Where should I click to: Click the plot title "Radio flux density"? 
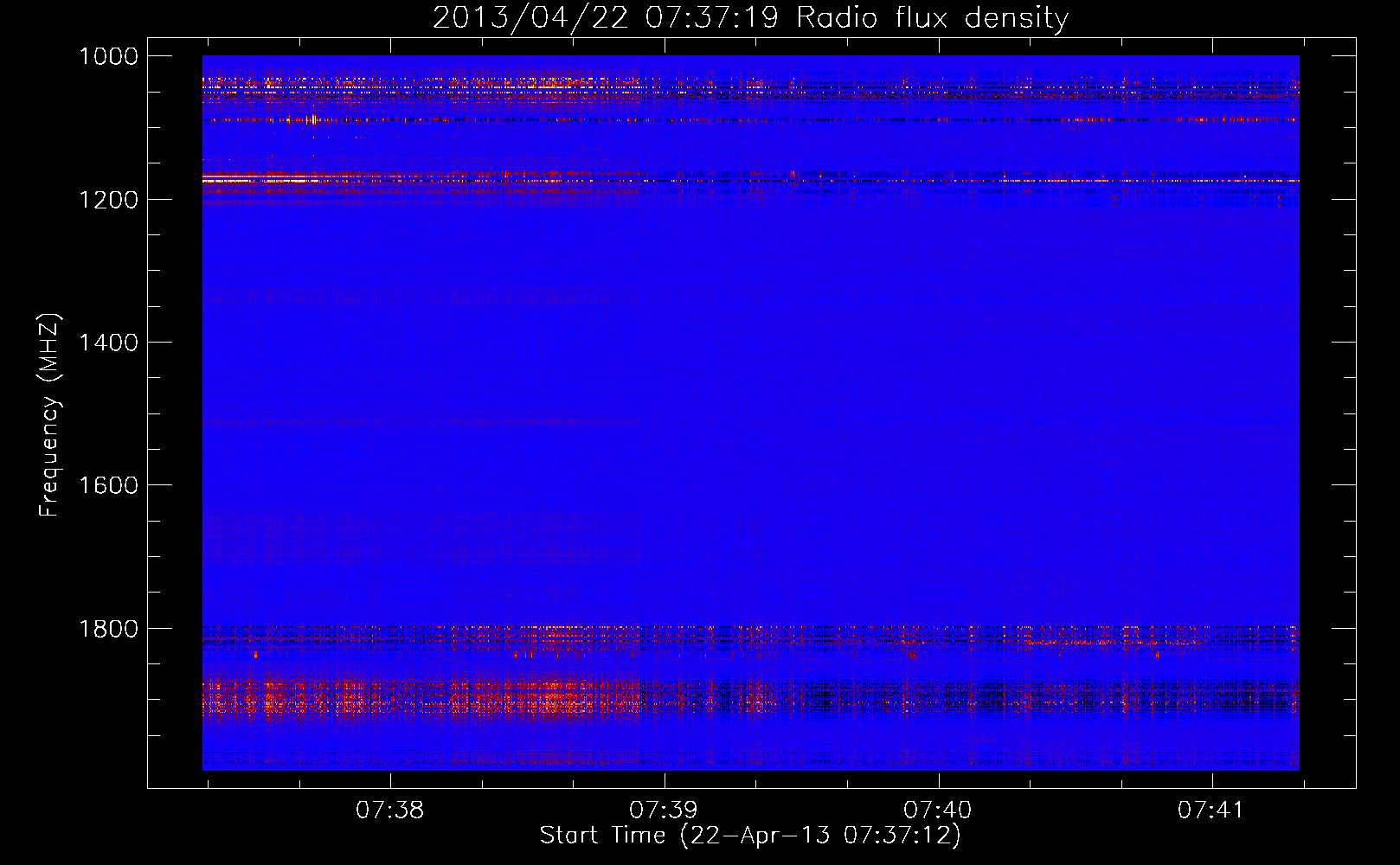click(x=933, y=18)
